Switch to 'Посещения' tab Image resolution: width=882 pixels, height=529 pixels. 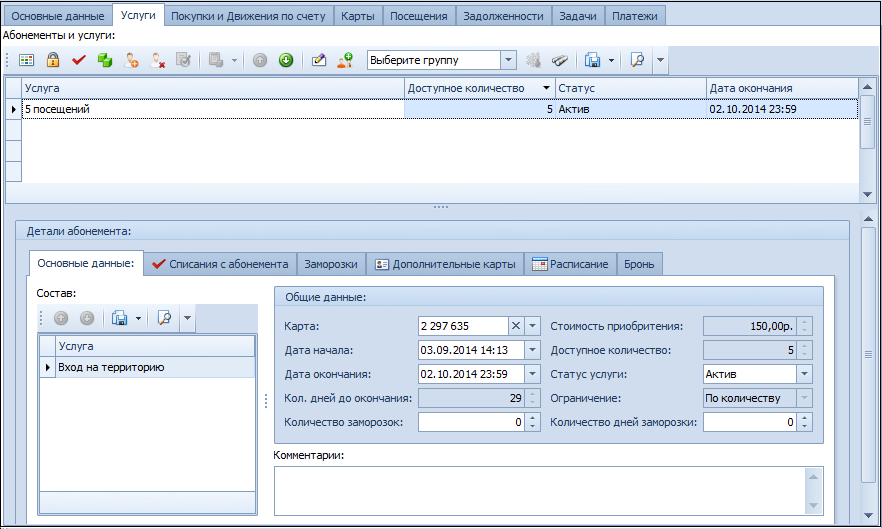[x=418, y=16]
